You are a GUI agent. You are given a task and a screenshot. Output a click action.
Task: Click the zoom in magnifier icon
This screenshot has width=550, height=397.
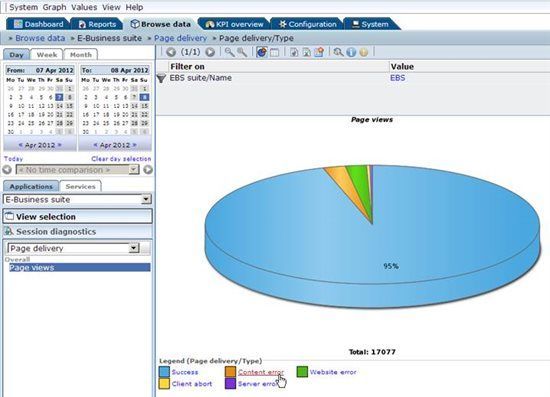pos(229,52)
